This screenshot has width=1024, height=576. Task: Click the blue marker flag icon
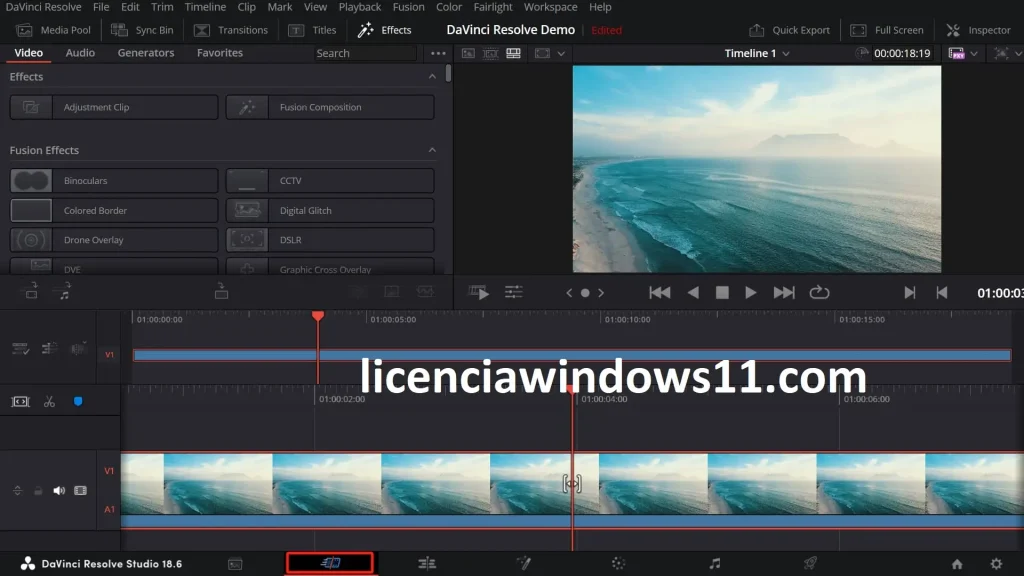[78, 402]
